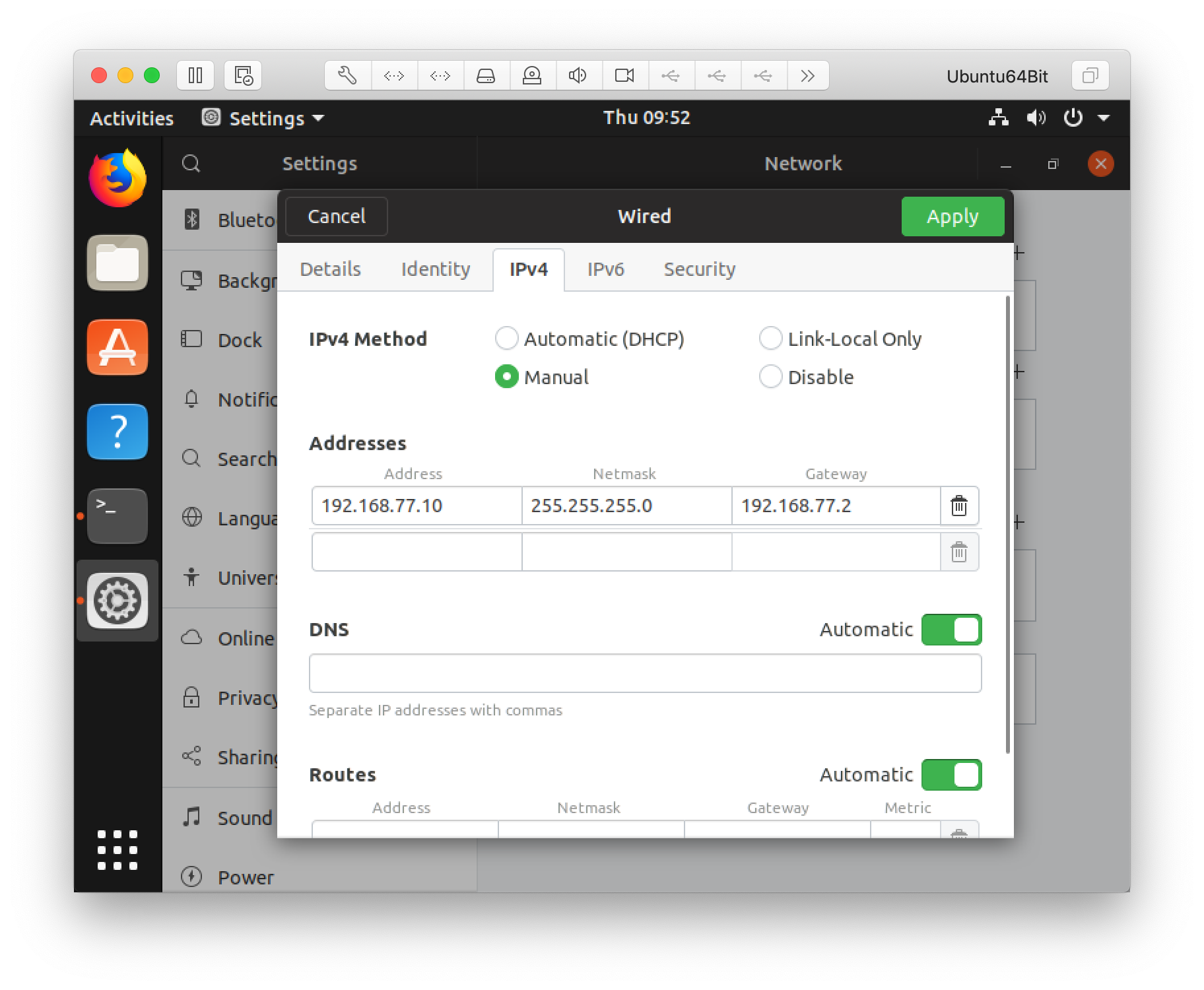Click the settings search magnifier icon
1204x990 pixels.
191,164
